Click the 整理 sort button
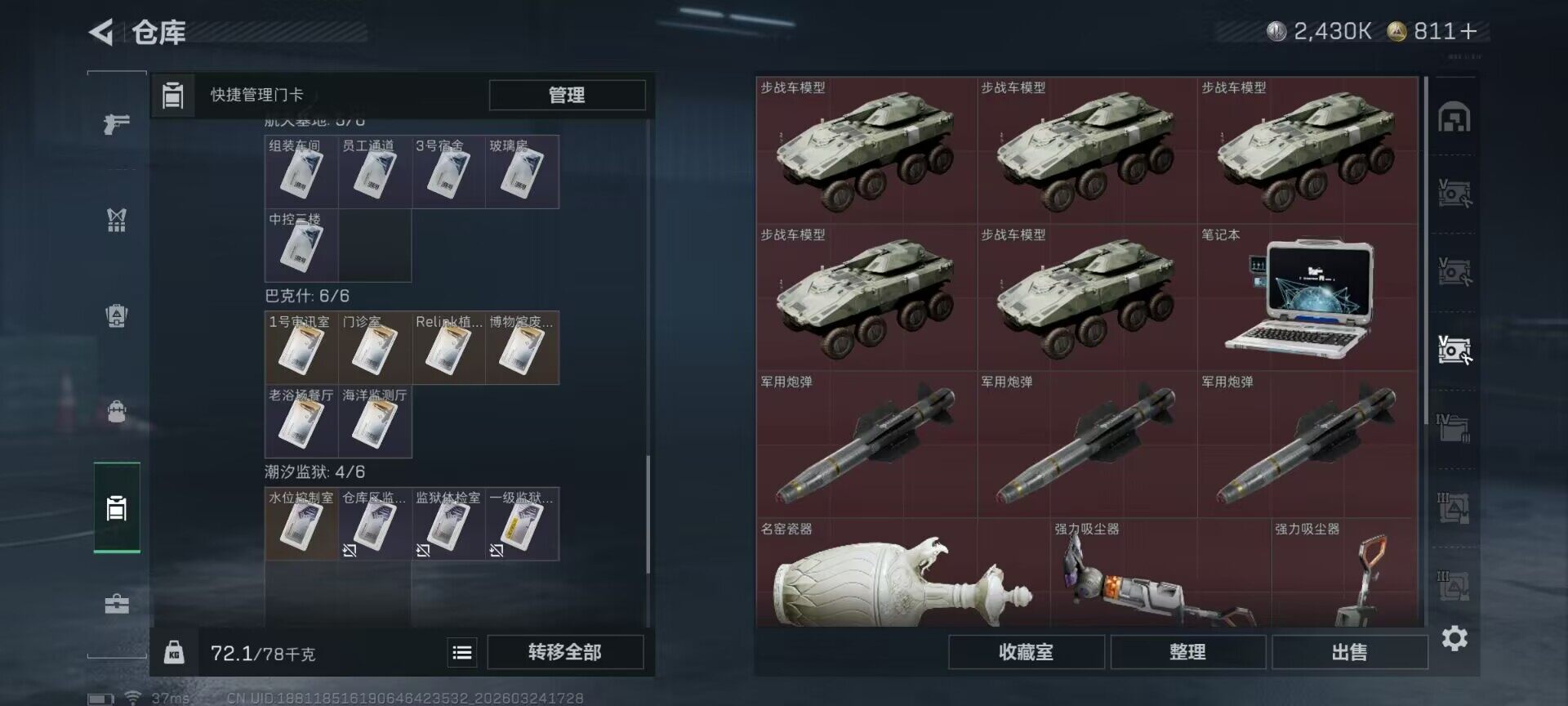The height and width of the screenshot is (706, 1568). click(x=1187, y=652)
